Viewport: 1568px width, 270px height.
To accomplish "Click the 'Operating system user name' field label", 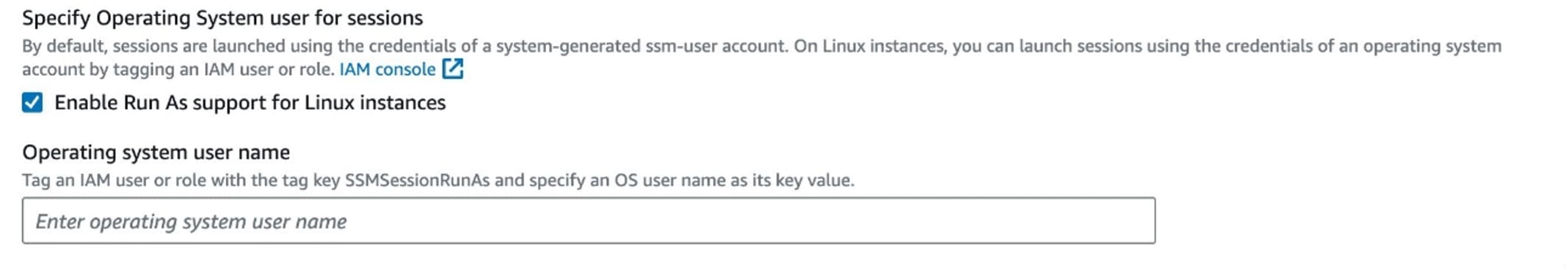I will (x=156, y=152).
